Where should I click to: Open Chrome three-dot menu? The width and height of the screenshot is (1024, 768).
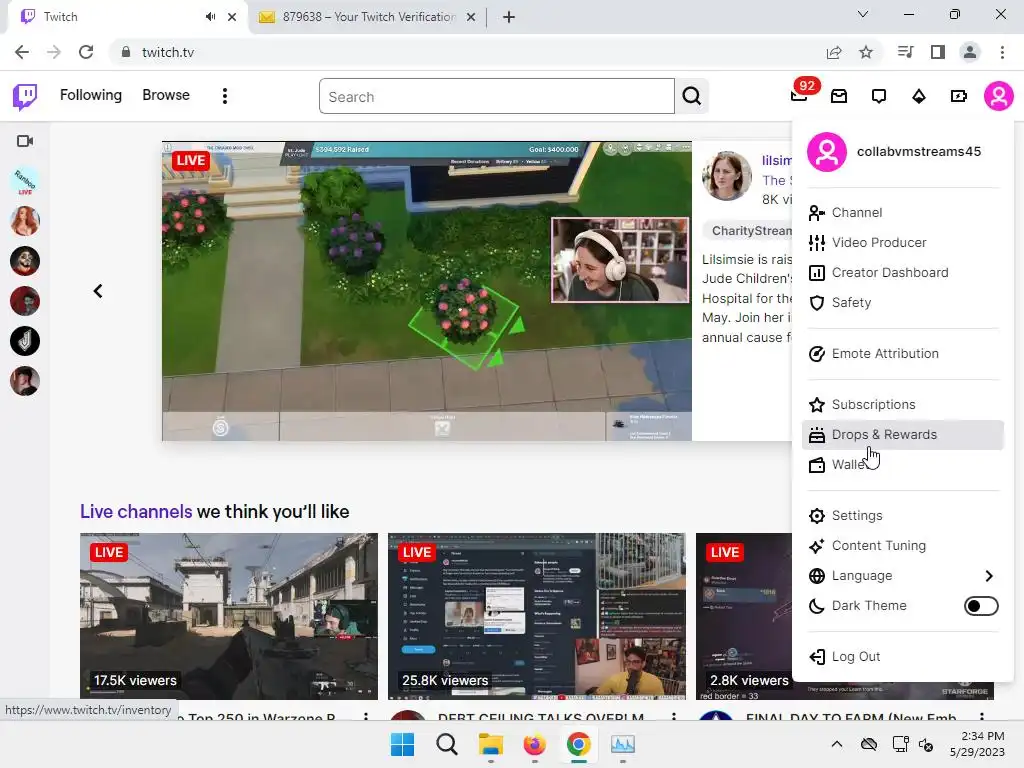click(x=1002, y=52)
